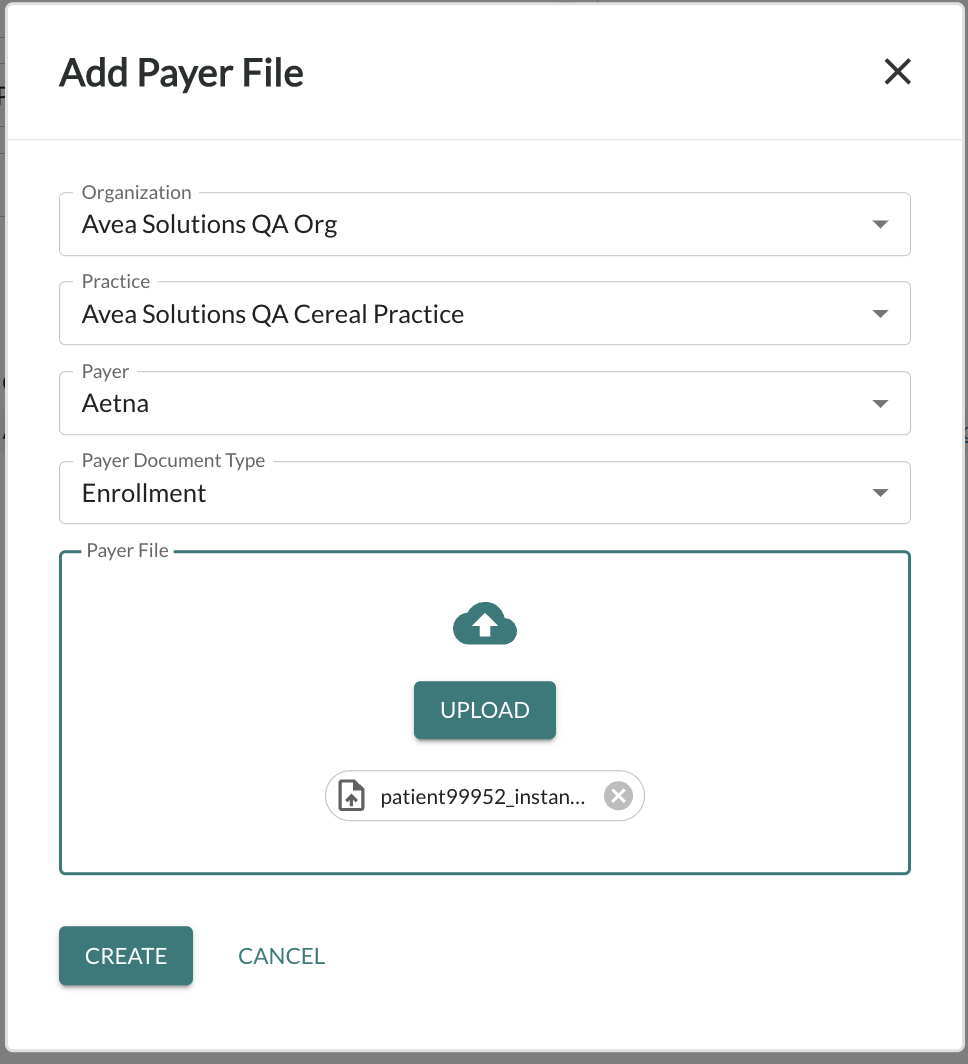Close the Add Payer File dialog
This screenshot has width=968, height=1064.
(x=897, y=71)
